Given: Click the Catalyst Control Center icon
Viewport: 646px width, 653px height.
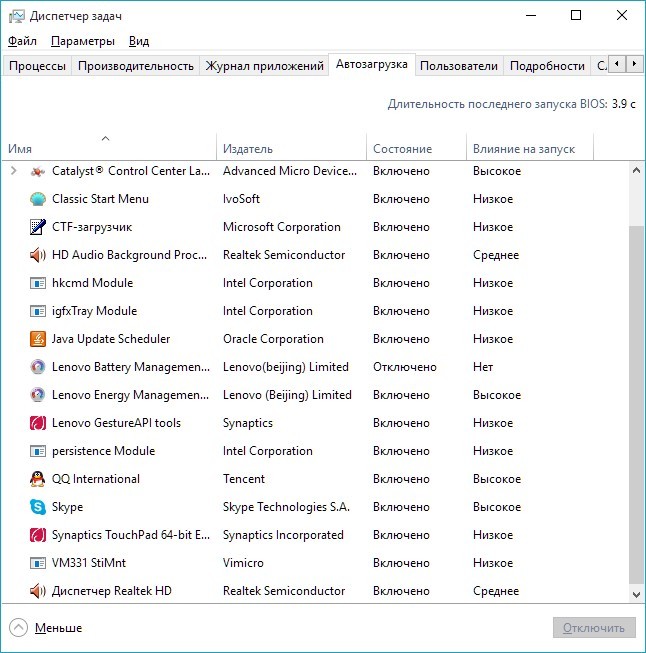Looking at the screenshot, I should (x=38, y=171).
